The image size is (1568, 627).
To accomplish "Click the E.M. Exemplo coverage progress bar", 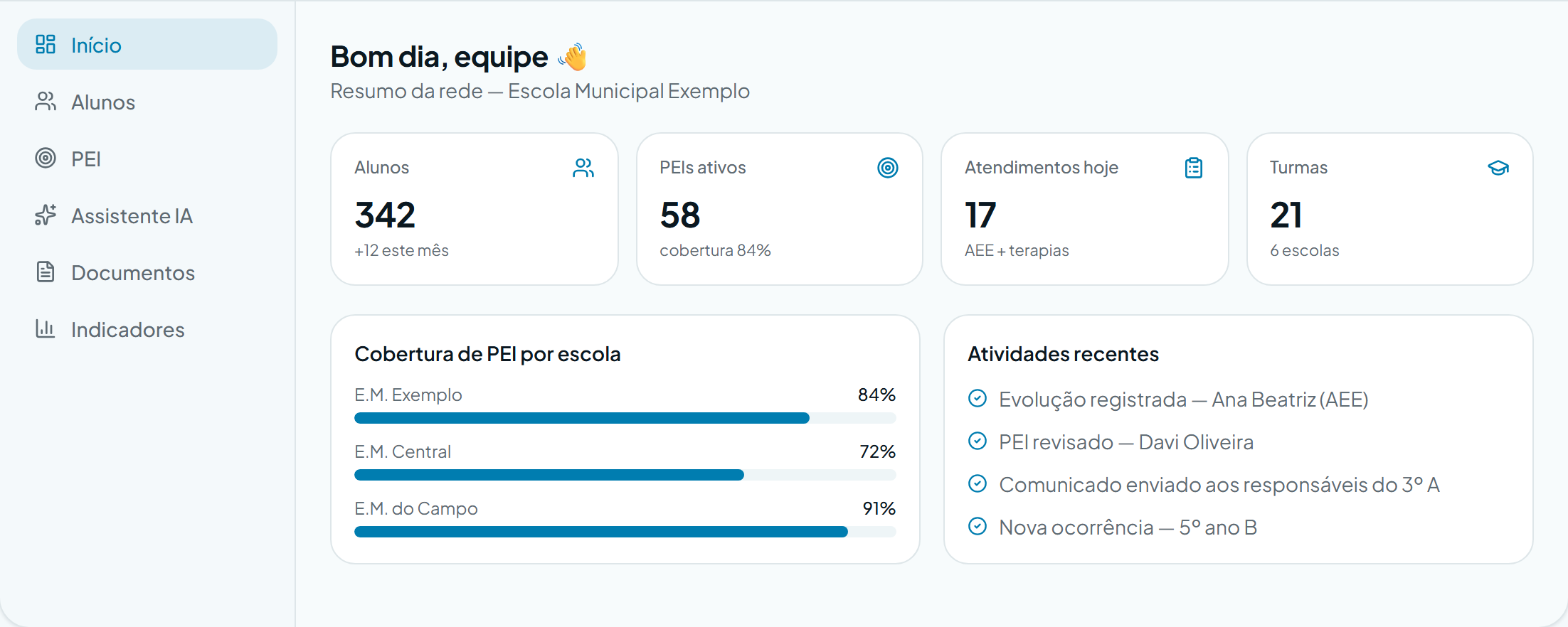I will click(x=625, y=418).
